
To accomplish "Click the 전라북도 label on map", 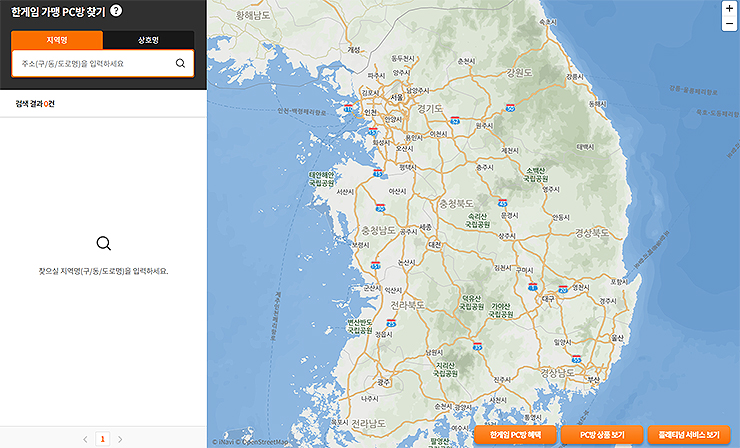I will [407, 305].
